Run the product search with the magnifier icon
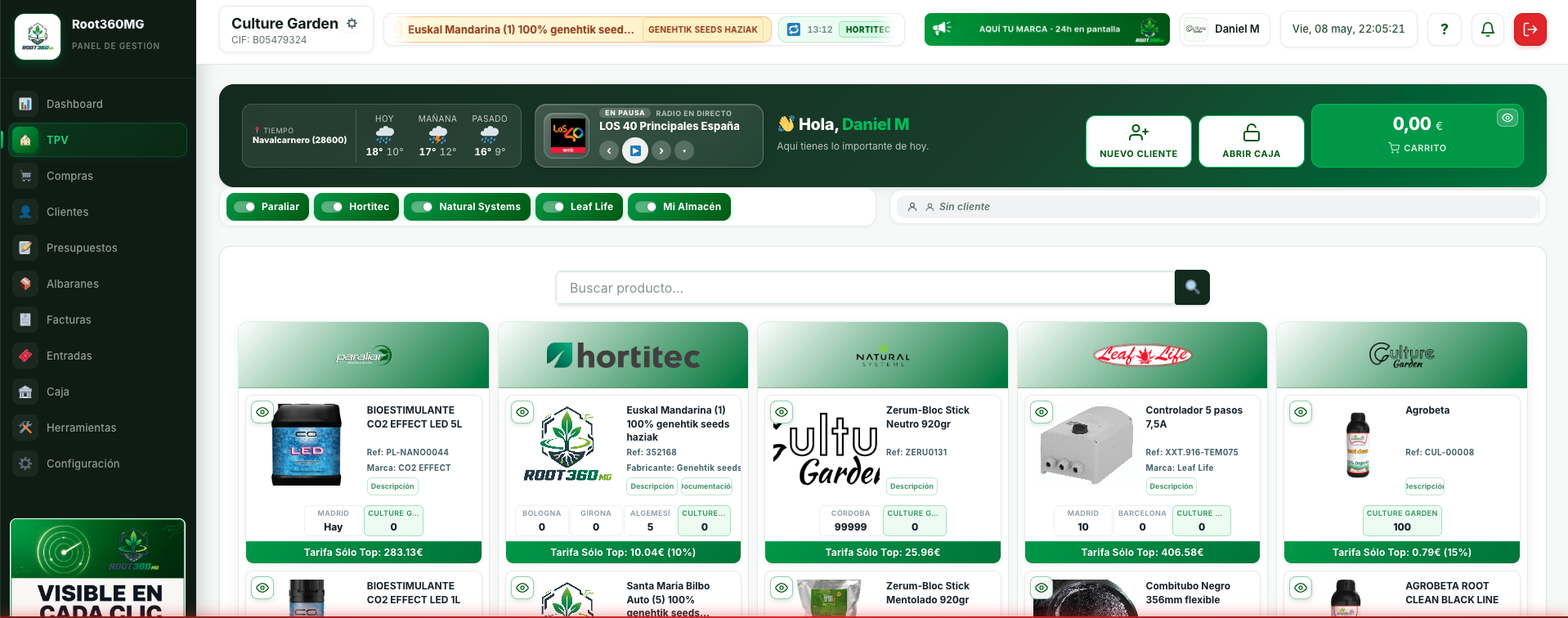 click(x=1192, y=288)
